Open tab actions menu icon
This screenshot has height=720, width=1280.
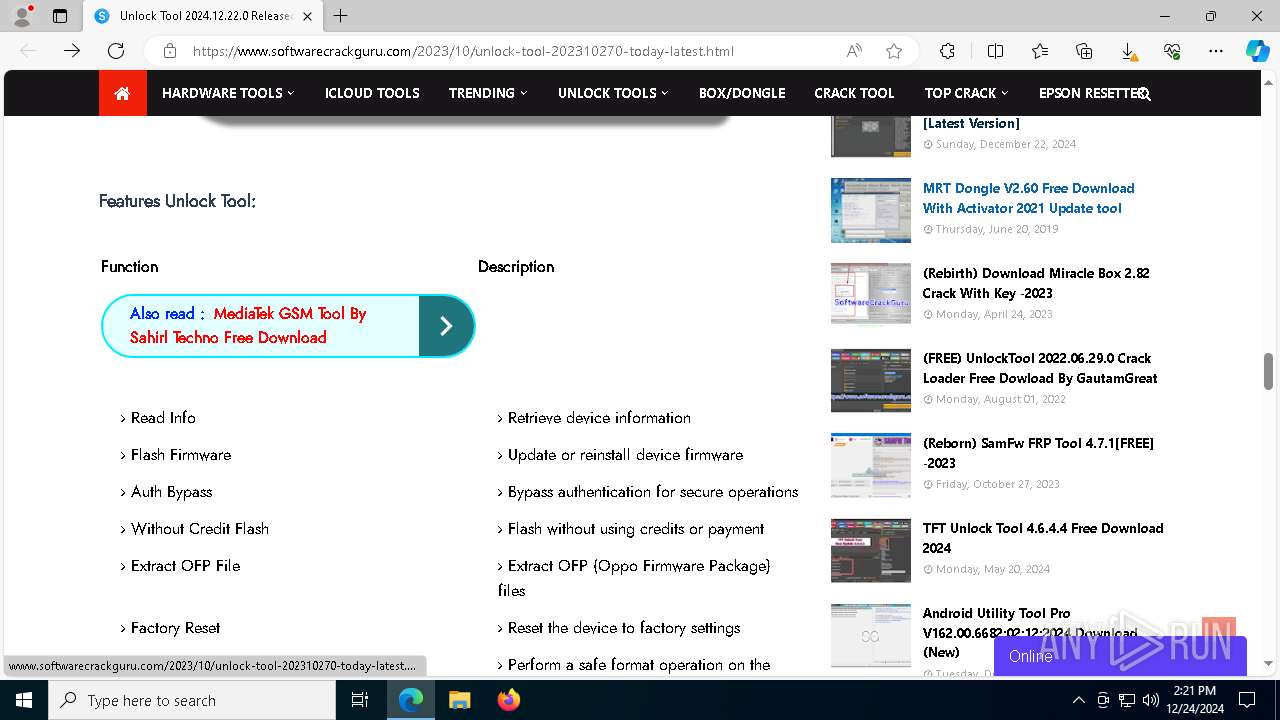click(60, 16)
